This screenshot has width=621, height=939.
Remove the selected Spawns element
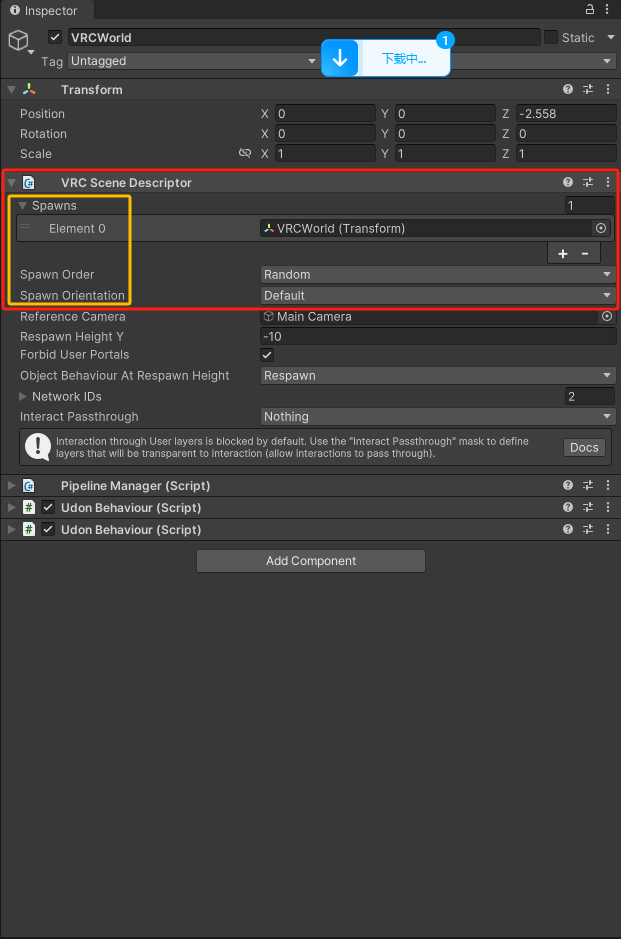(585, 254)
